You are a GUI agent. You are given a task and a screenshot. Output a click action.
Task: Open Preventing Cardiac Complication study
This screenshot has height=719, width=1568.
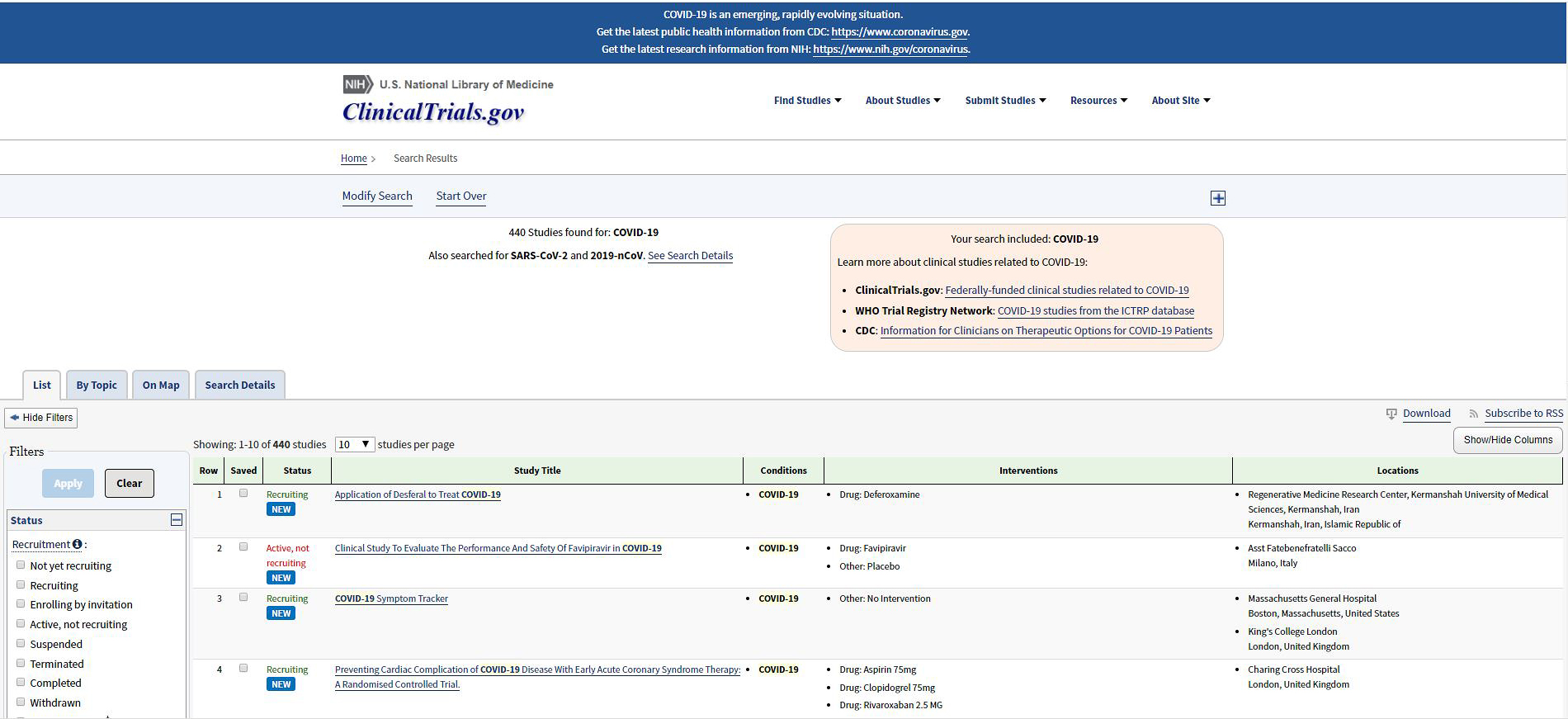[x=537, y=677]
